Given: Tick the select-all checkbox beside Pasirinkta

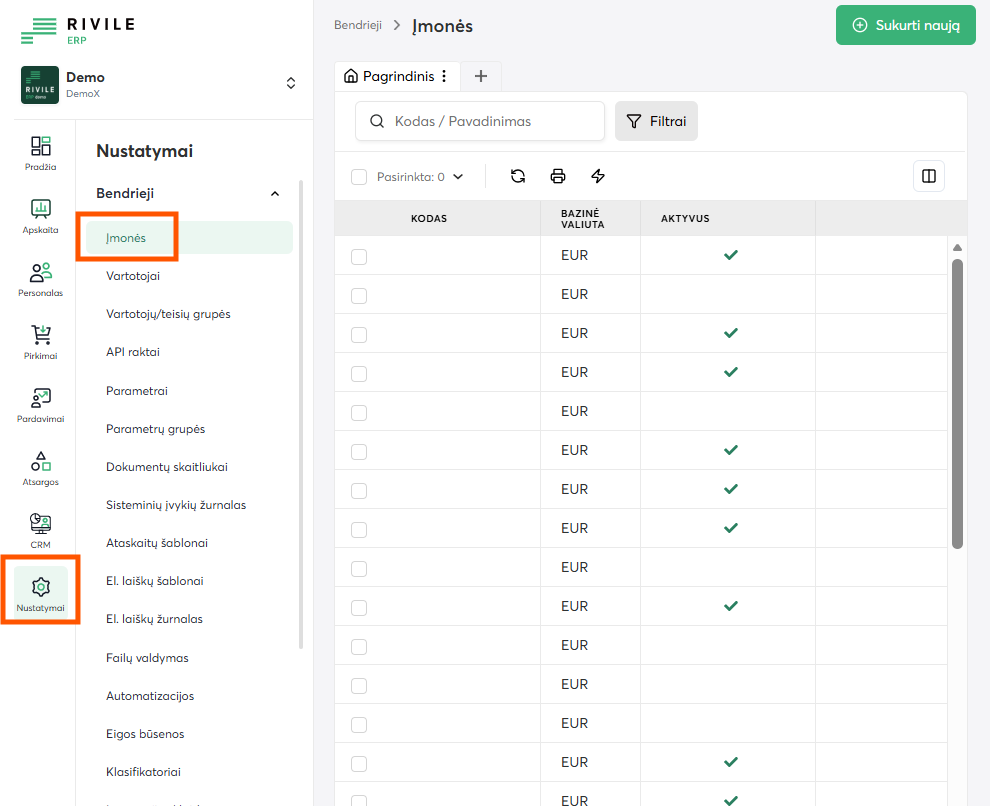Looking at the screenshot, I should tap(359, 177).
